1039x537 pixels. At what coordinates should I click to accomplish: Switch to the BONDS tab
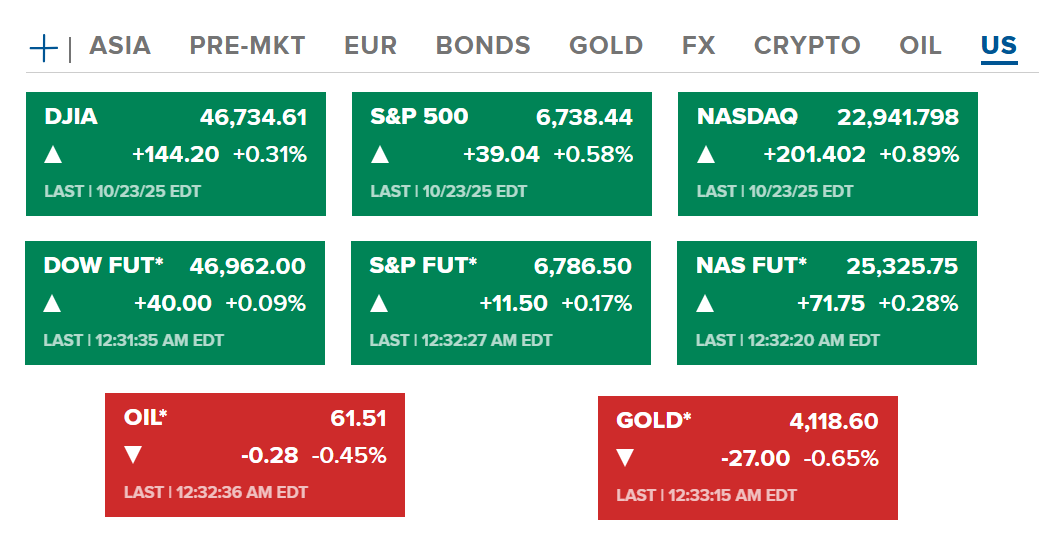click(483, 46)
